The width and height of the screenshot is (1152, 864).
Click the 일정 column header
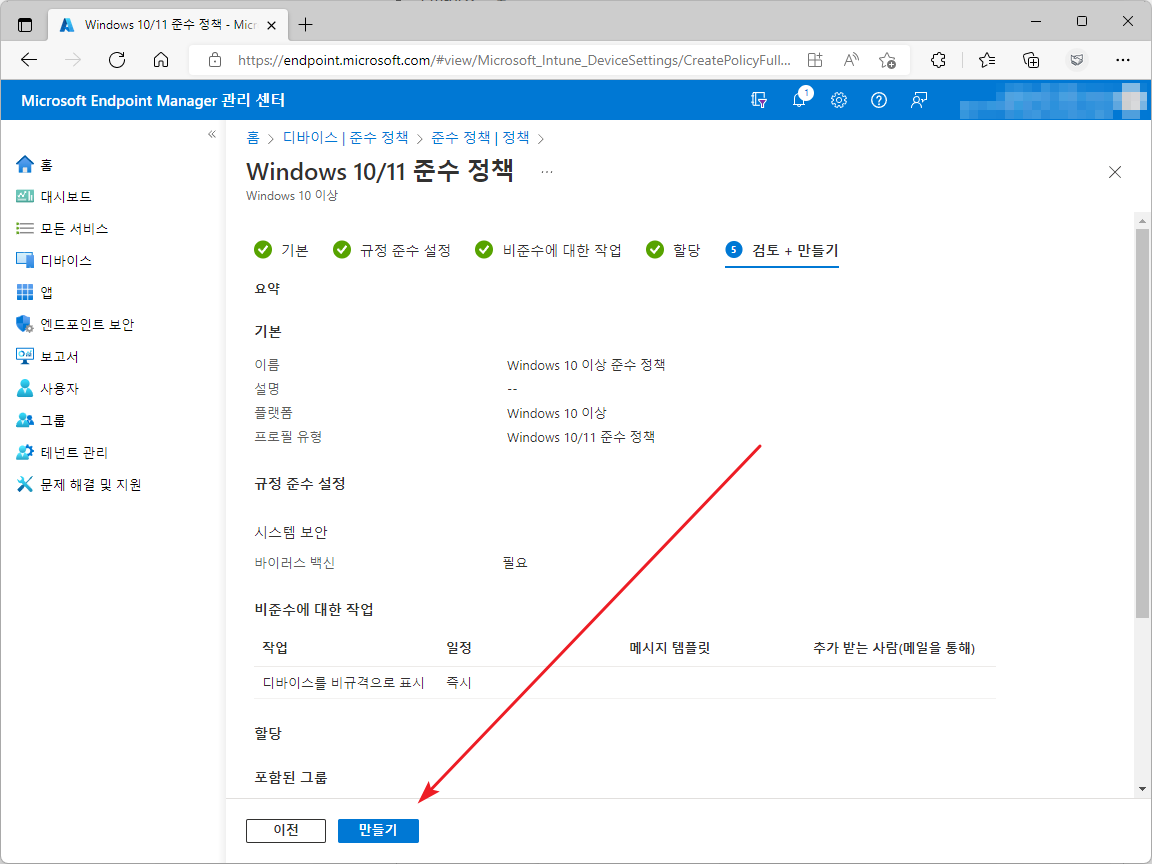coord(459,648)
